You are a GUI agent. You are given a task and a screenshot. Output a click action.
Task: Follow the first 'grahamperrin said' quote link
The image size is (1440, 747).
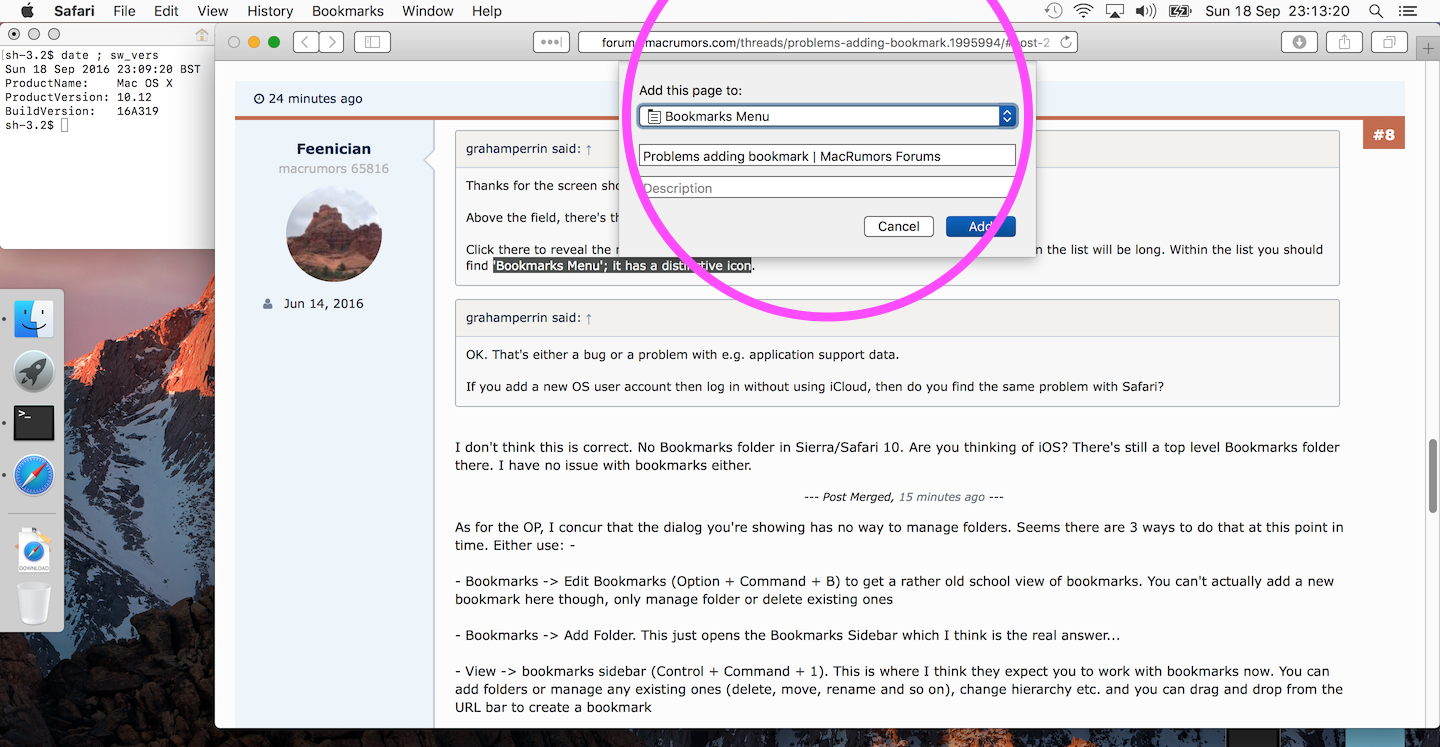pyautogui.click(x=529, y=148)
